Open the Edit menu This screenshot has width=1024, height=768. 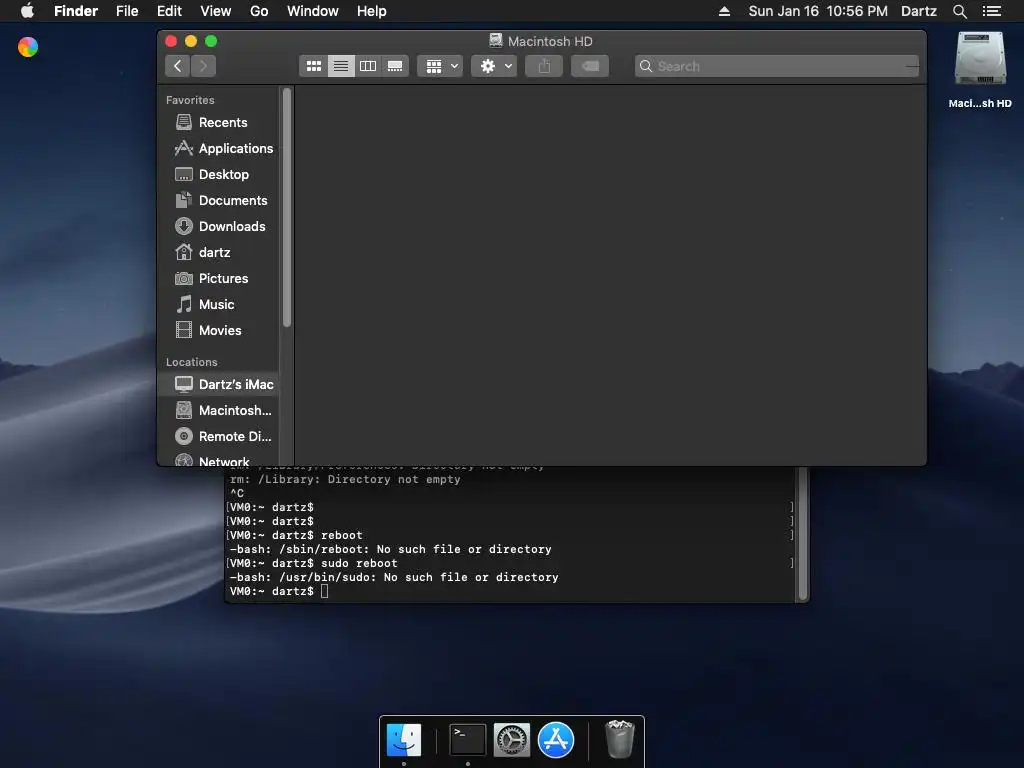coord(169,11)
